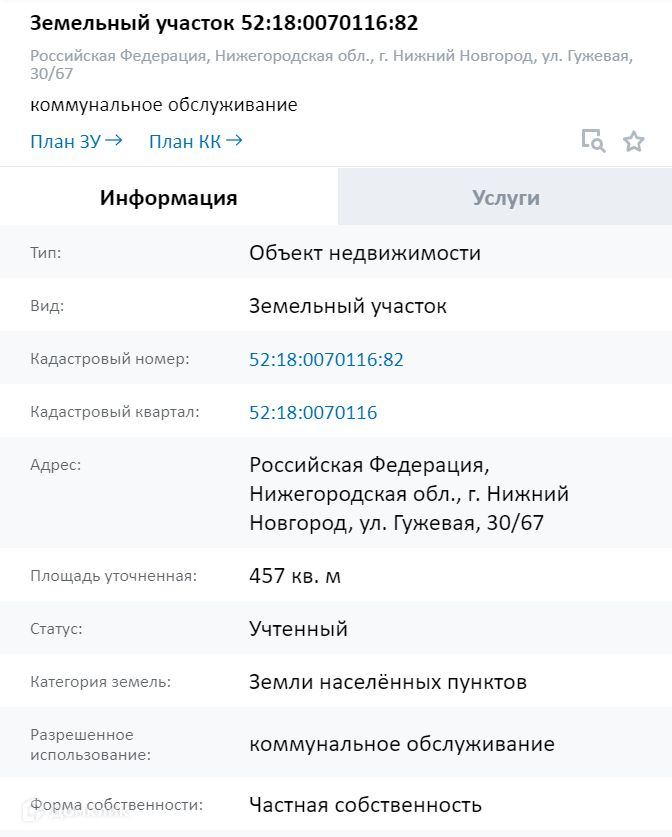This screenshot has width=672, height=837.
Task: Switch to the Услуги tab
Action: (505, 198)
